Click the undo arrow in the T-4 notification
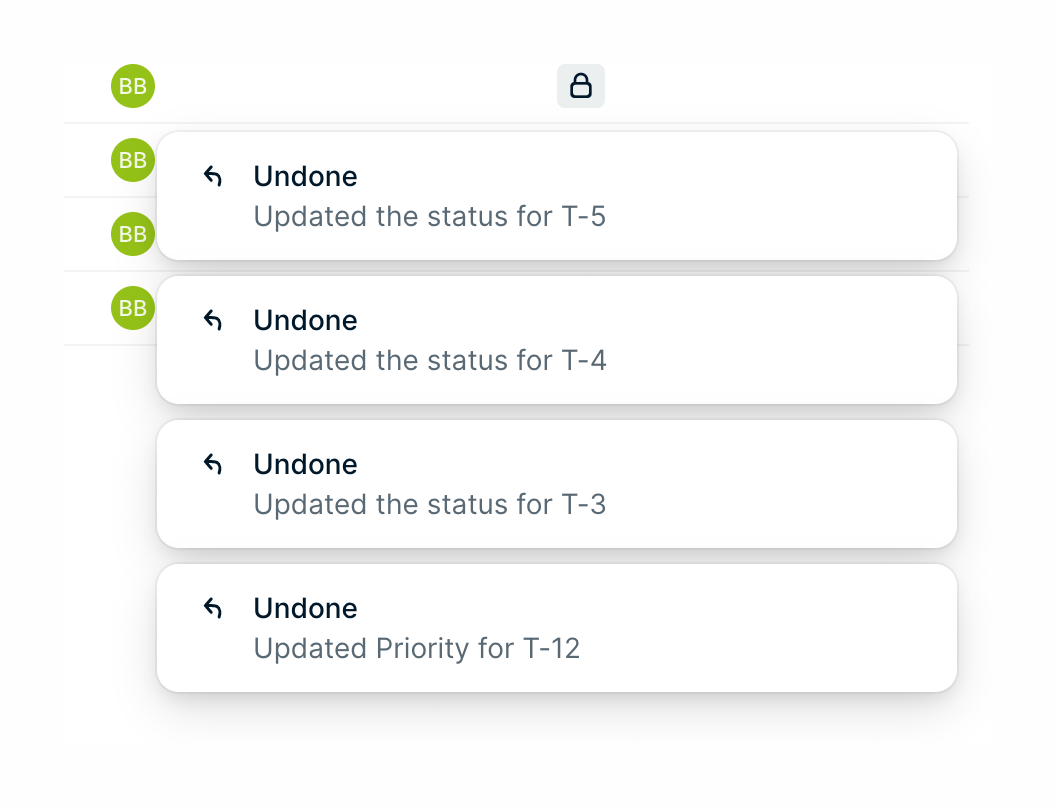This screenshot has width=1057, height=810. click(212, 319)
